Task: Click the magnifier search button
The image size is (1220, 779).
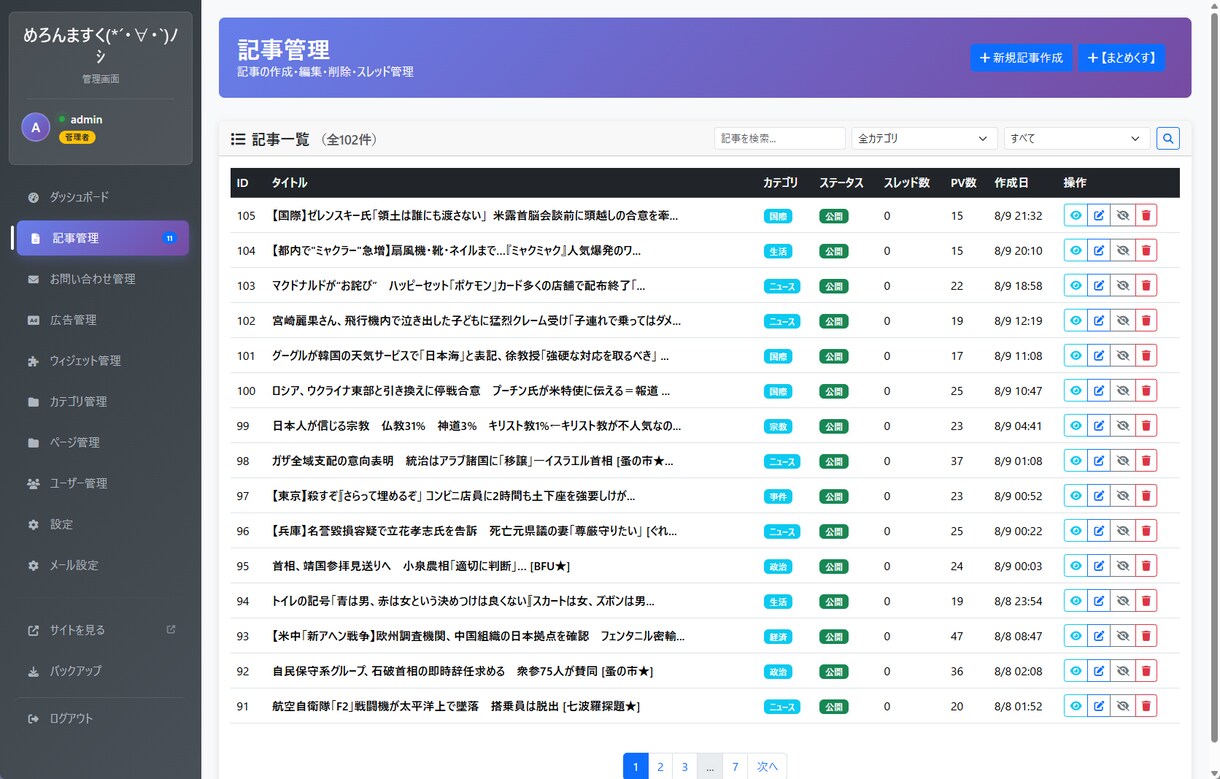Action: 1168,138
